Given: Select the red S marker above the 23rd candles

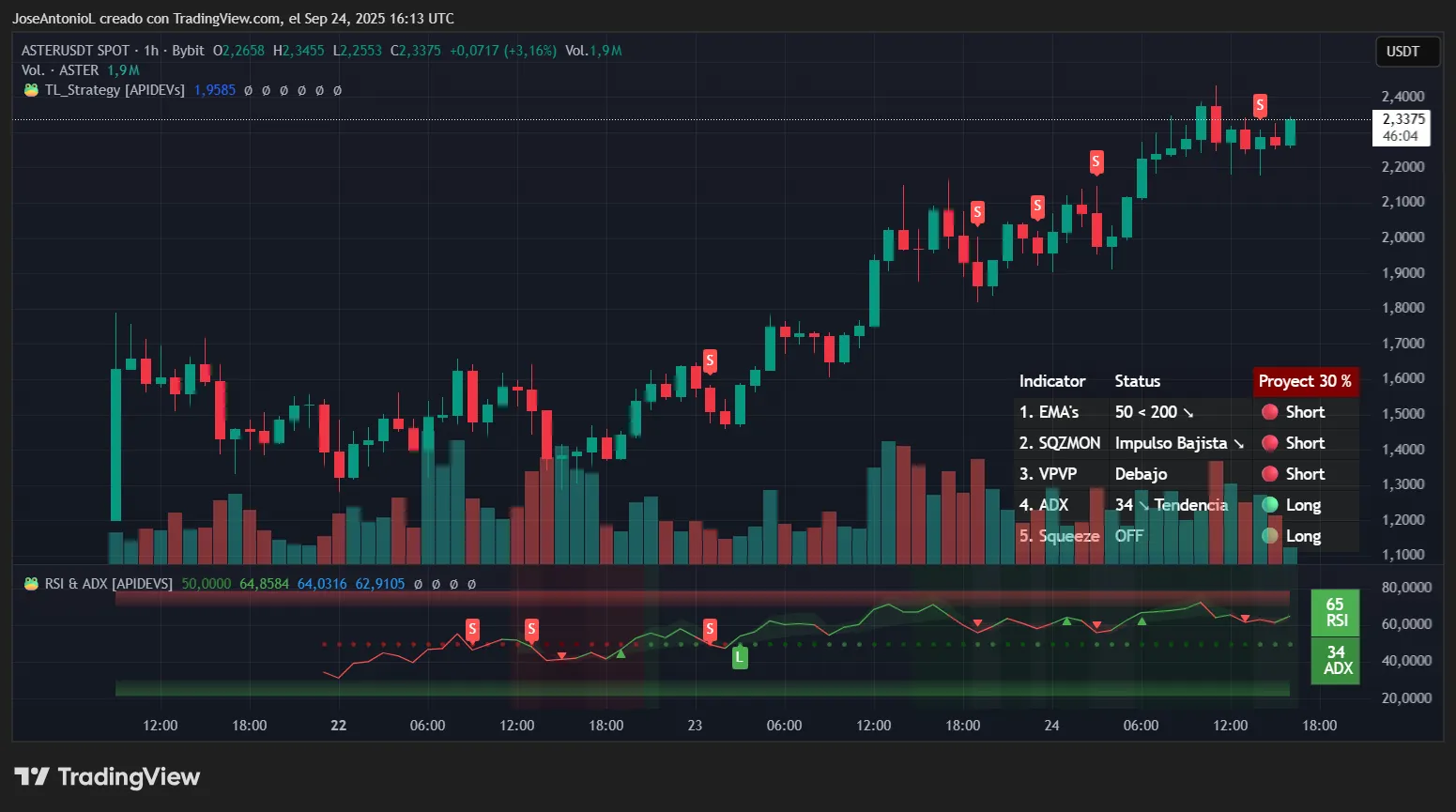Looking at the screenshot, I should pyautogui.click(x=710, y=360).
